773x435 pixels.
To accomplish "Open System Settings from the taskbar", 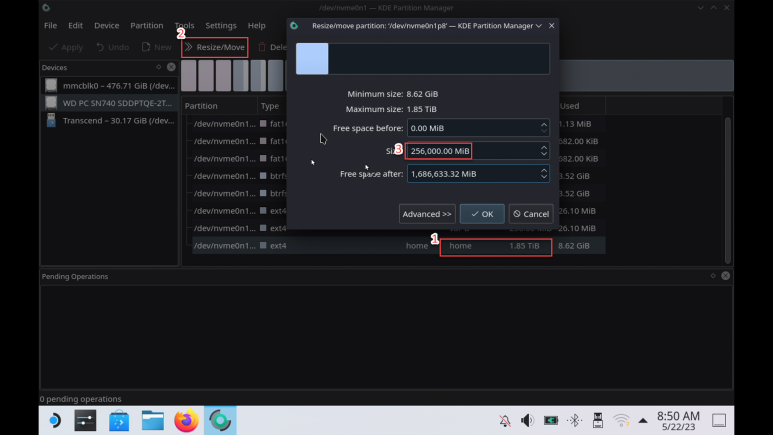I will click(85, 421).
